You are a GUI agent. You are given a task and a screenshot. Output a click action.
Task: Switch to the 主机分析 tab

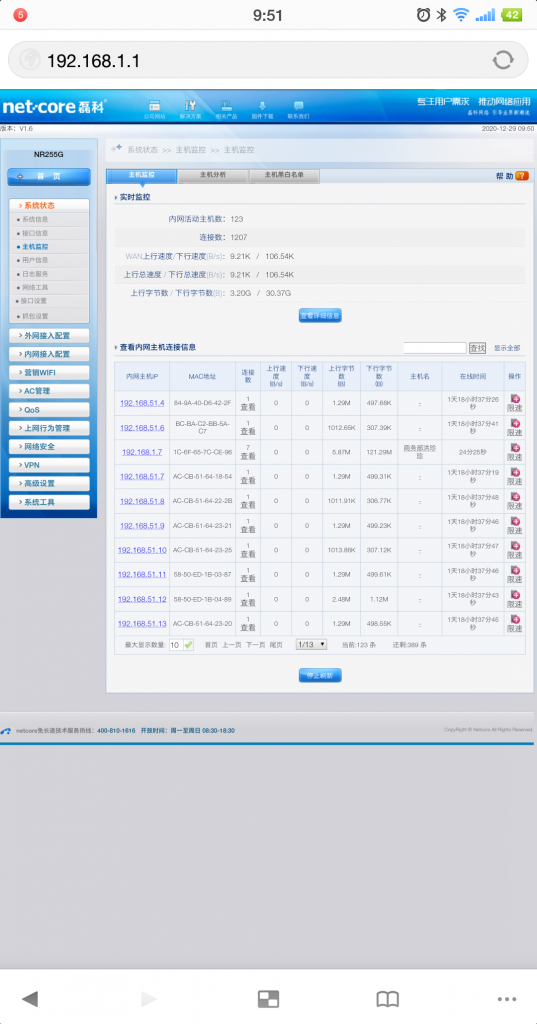click(212, 175)
